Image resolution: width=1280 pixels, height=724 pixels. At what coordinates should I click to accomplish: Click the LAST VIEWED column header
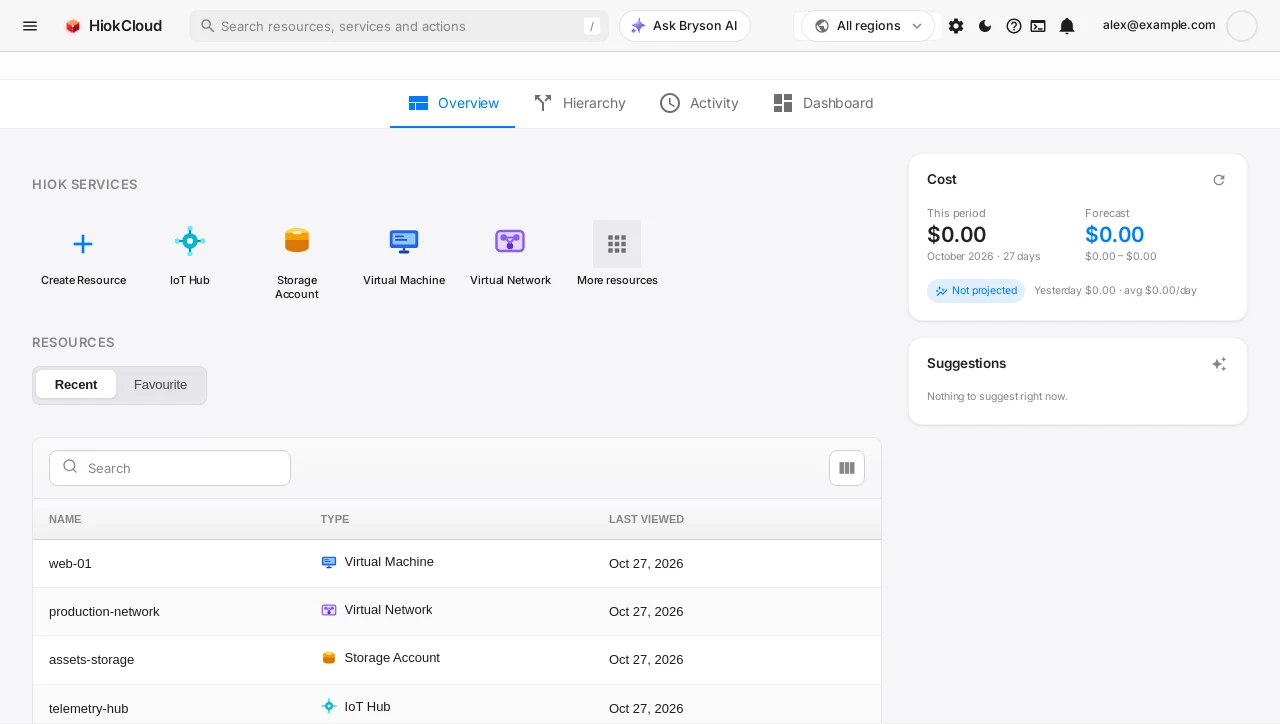coord(646,520)
